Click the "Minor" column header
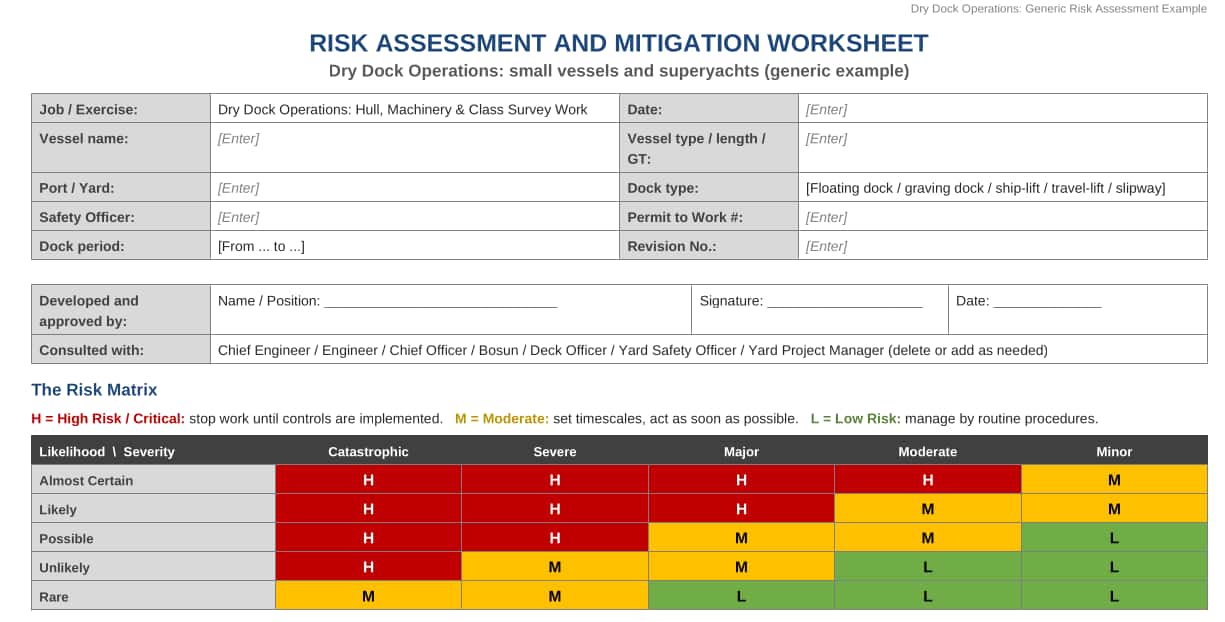 point(1114,451)
